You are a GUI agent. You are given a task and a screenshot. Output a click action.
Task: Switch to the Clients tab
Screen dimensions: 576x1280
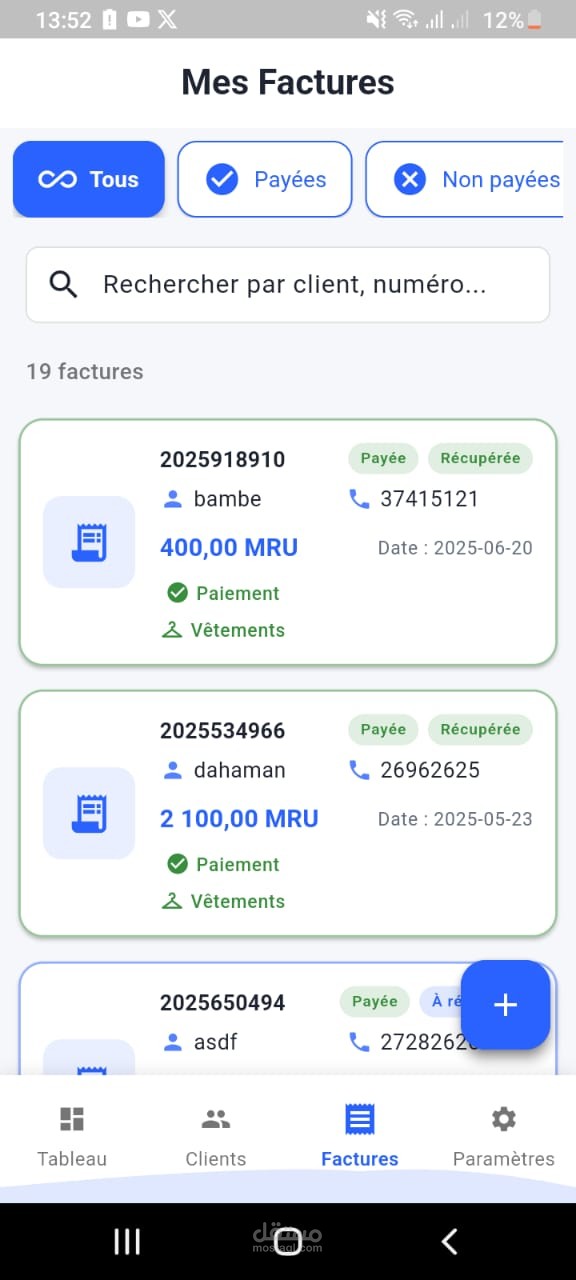(216, 1137)
